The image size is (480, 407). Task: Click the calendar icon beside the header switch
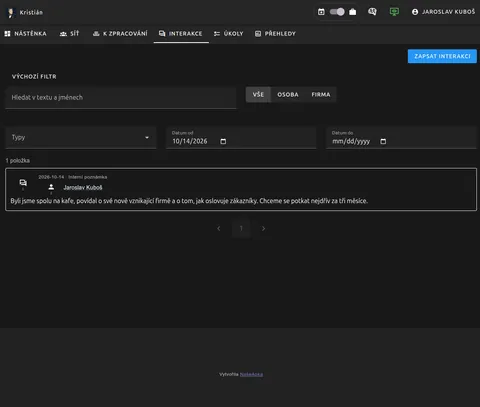(x=321, y=12)
